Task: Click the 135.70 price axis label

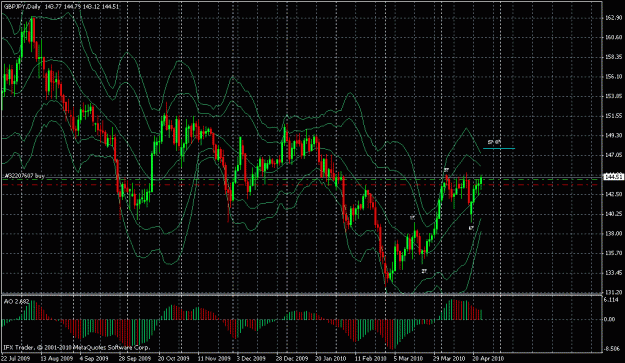Action: click(613, 253)
